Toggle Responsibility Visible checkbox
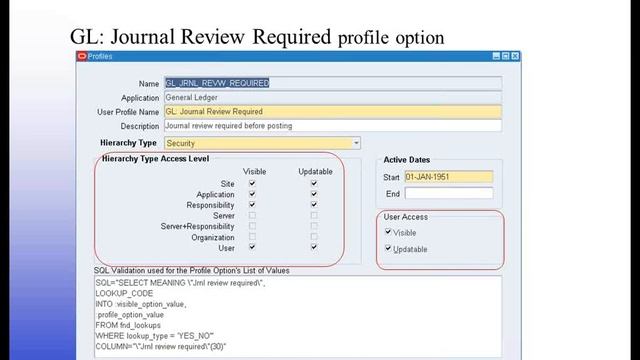Image resolution: width=640 pixels, height=360 pixels. (252, 204)
